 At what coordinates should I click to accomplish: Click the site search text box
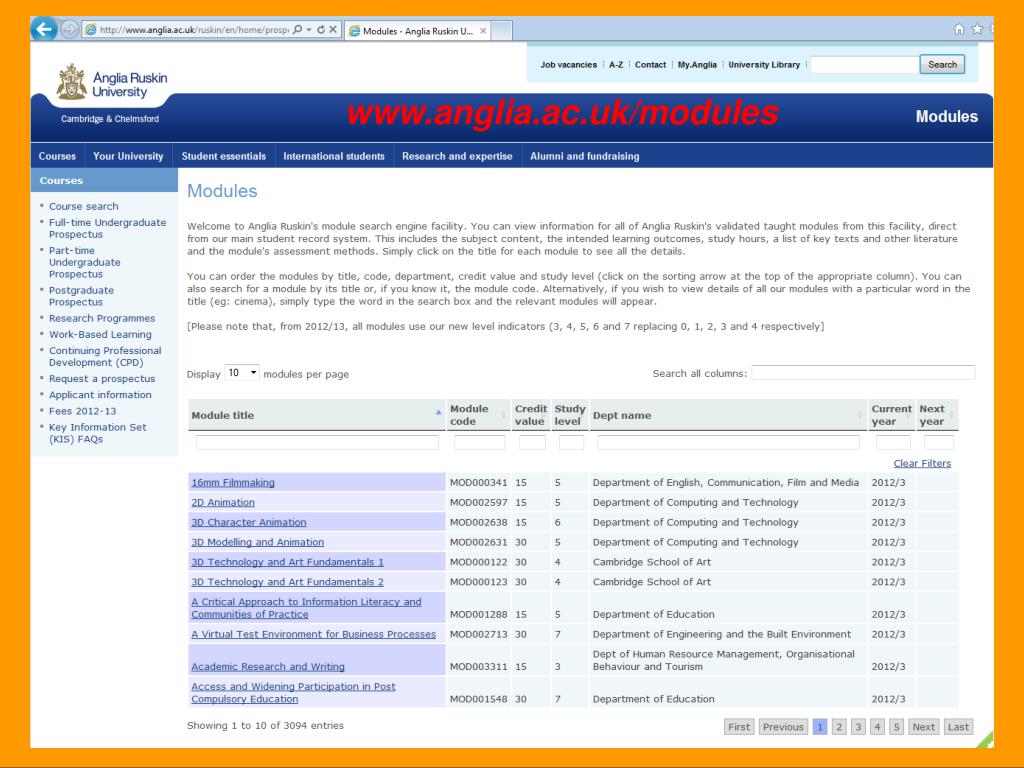pyautogui.click(x=864, y=65)
